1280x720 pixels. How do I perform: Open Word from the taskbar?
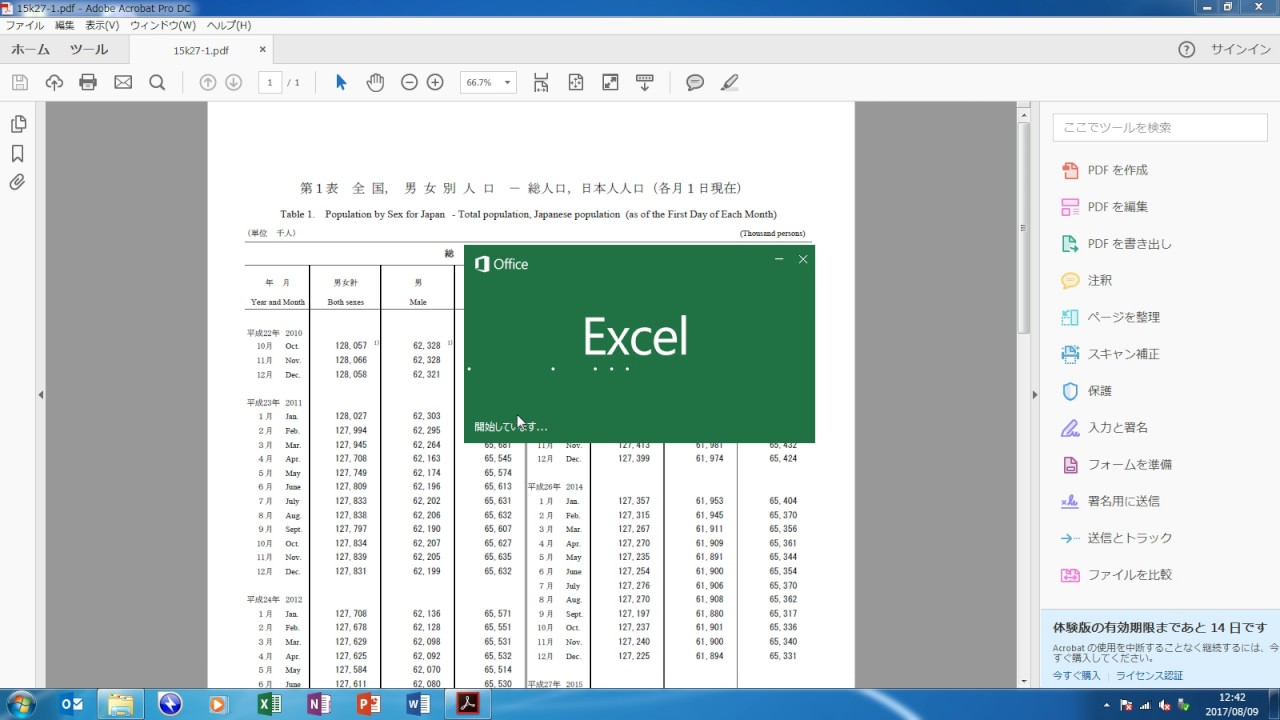point(418,704)
